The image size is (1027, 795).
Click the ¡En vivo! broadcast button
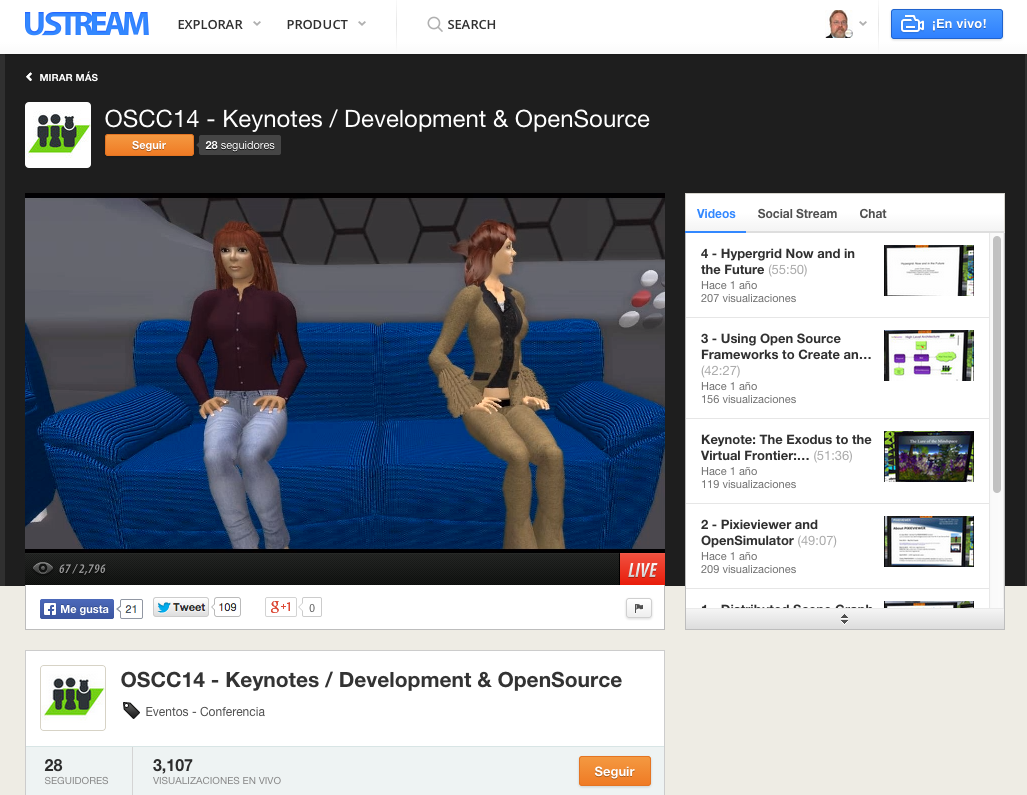[946, 24]
